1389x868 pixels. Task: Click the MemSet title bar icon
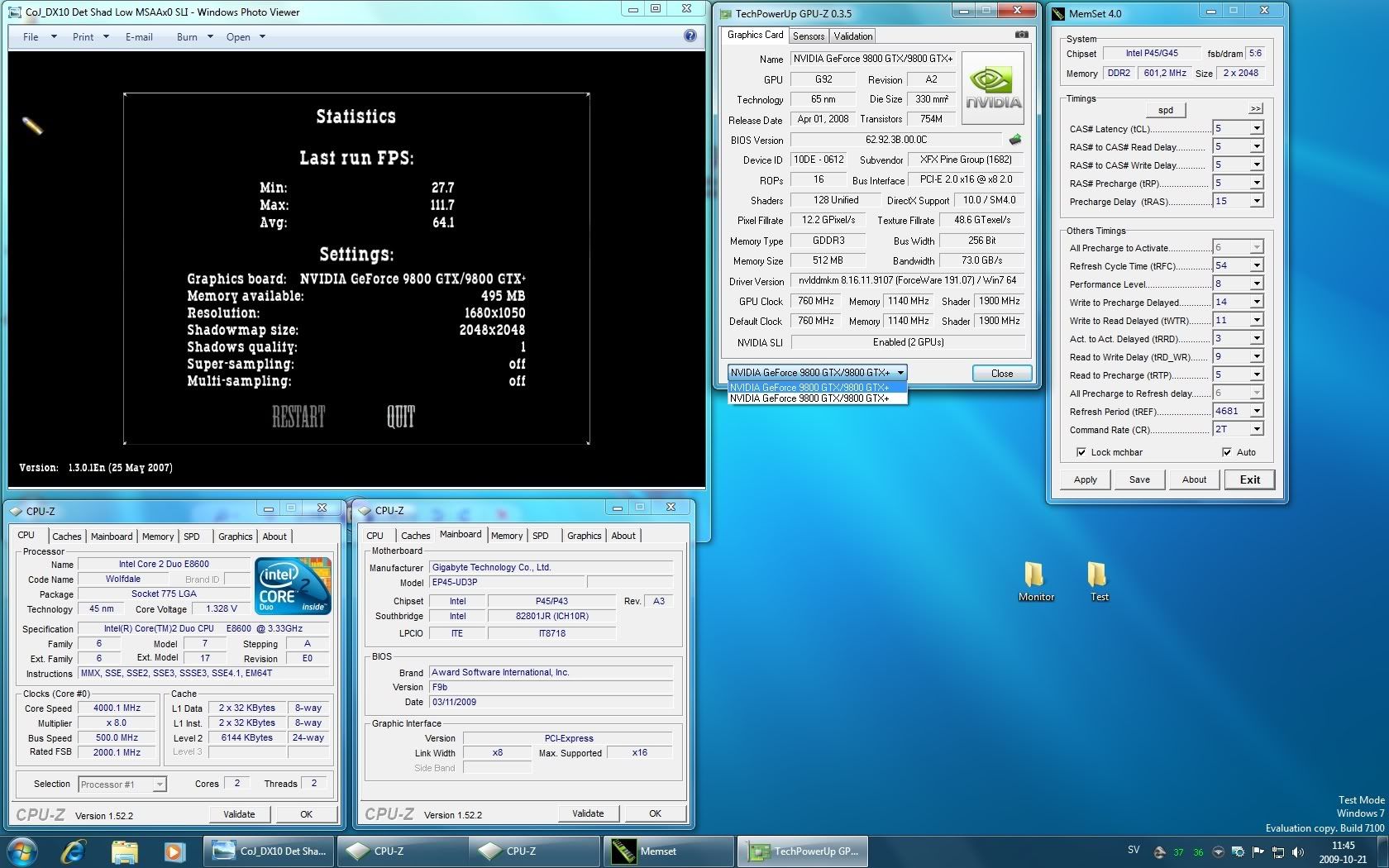(1058, 13)
